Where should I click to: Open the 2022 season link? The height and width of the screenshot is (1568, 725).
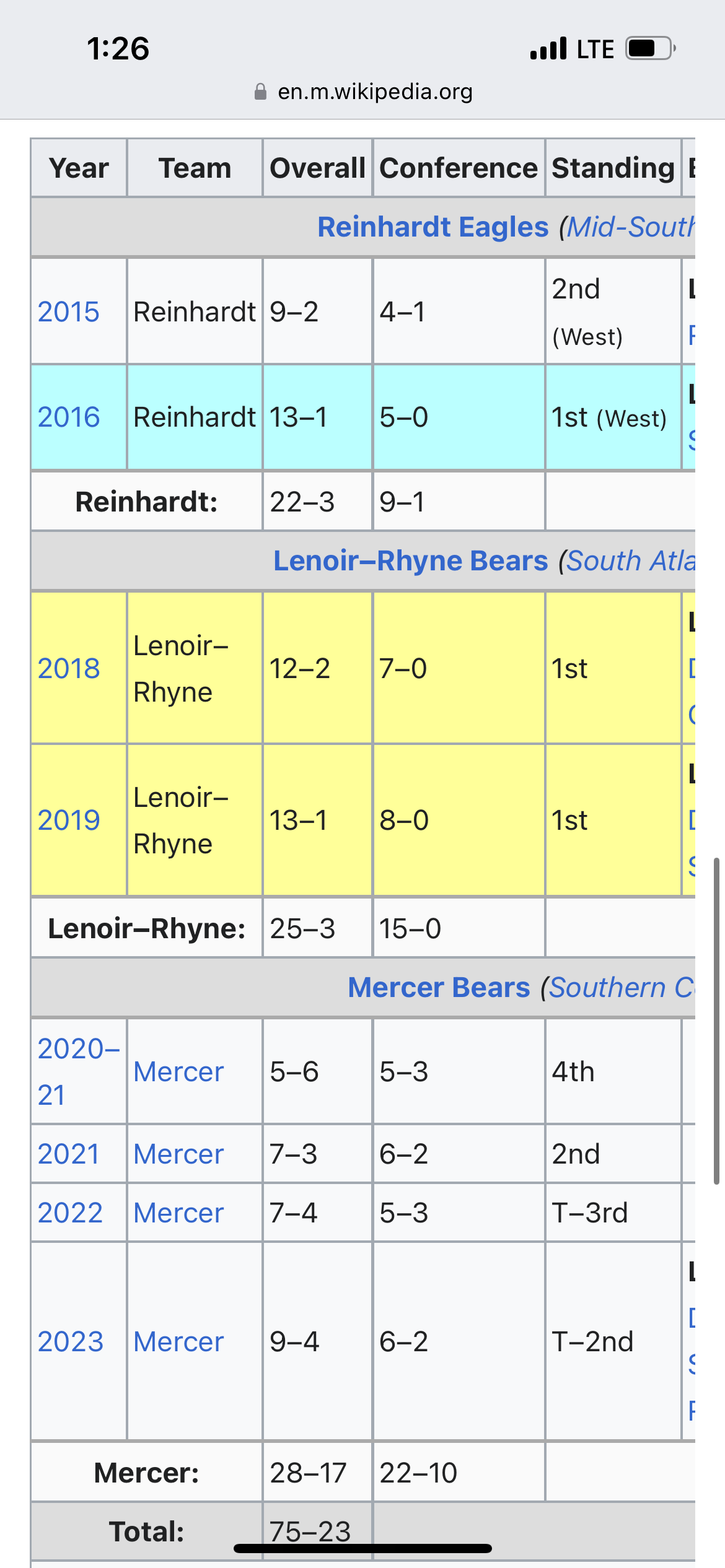(x=70, y=1213)
